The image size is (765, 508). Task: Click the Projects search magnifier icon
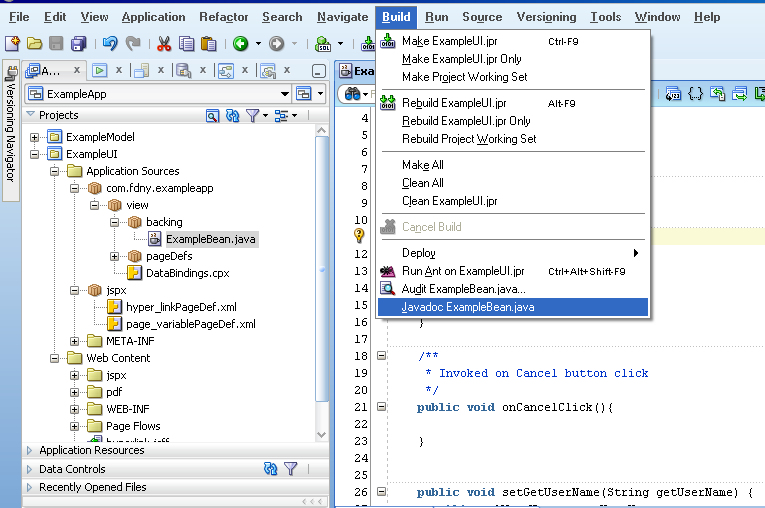[212, 116]
